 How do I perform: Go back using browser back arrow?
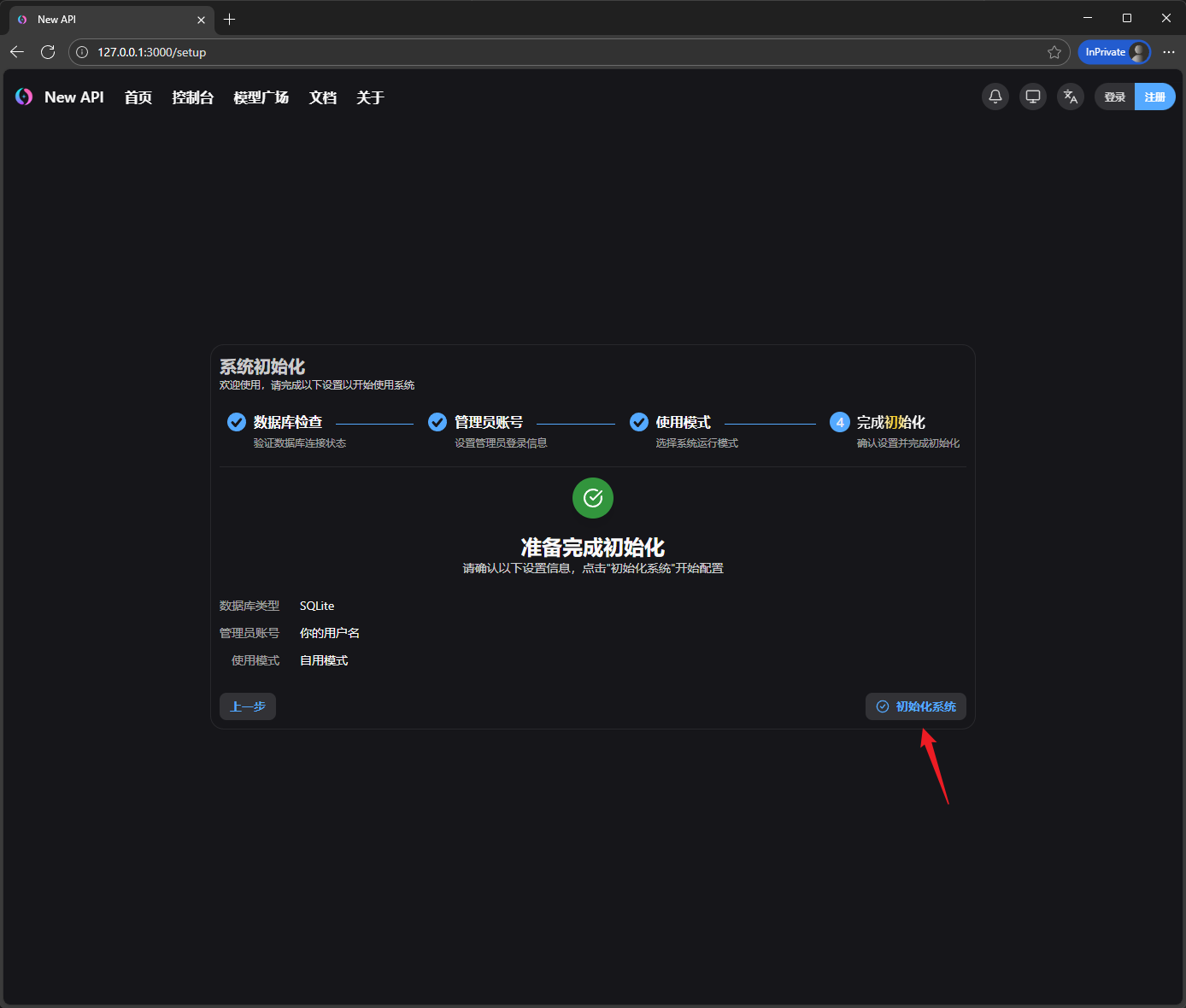(17, 52)
